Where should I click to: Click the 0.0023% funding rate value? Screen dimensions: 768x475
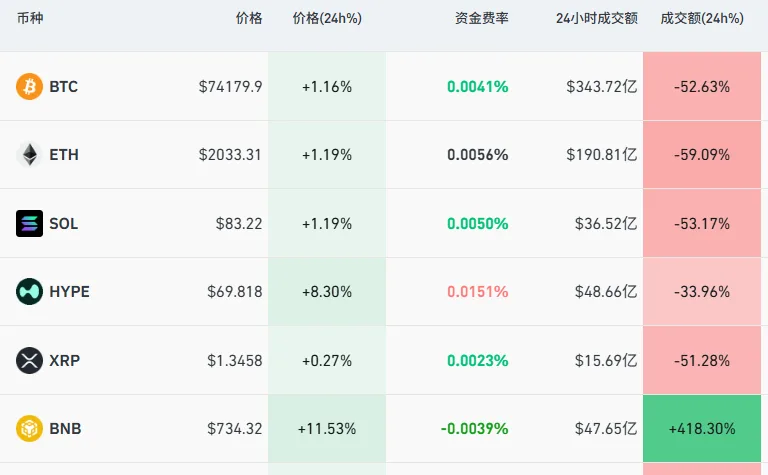click(478, 360)
